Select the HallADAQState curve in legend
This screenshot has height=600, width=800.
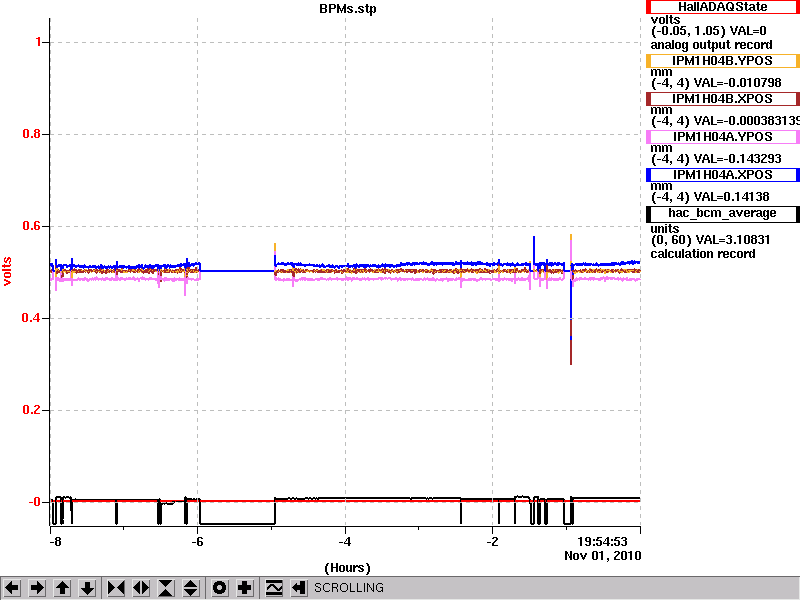pyautogui.click(x=722, y=7)
